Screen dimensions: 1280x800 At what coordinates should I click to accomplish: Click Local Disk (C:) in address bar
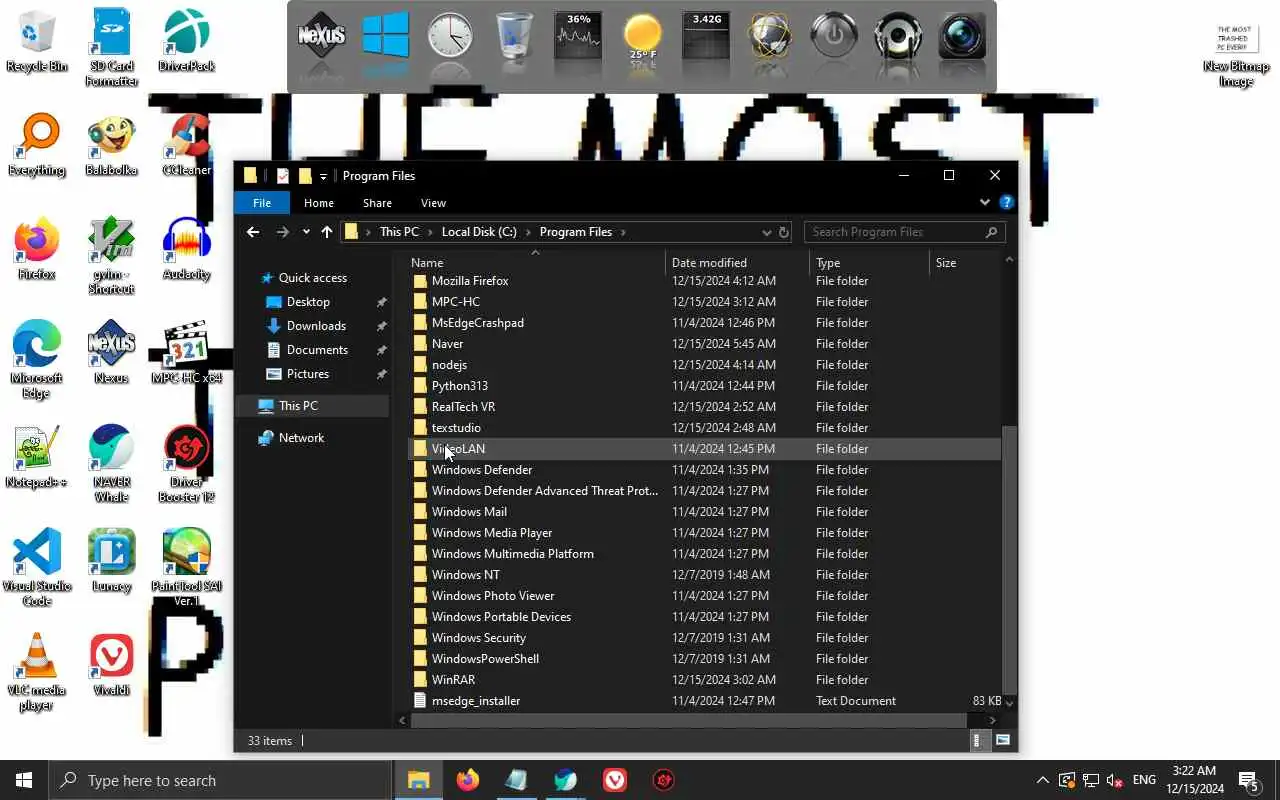click(479, 232)
